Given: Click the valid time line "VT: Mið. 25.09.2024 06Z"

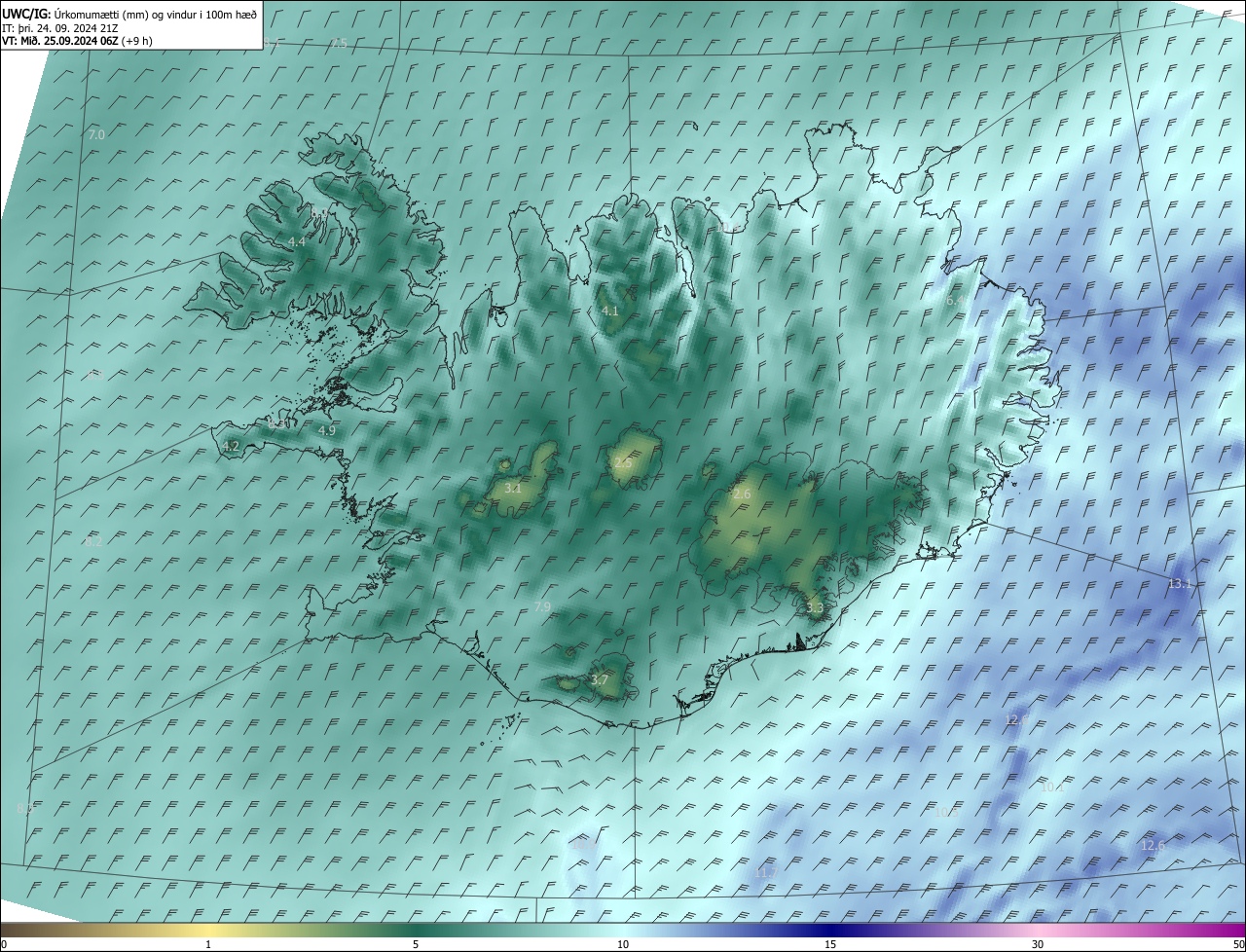Looking at the screenshot, I should click(60, 41).
